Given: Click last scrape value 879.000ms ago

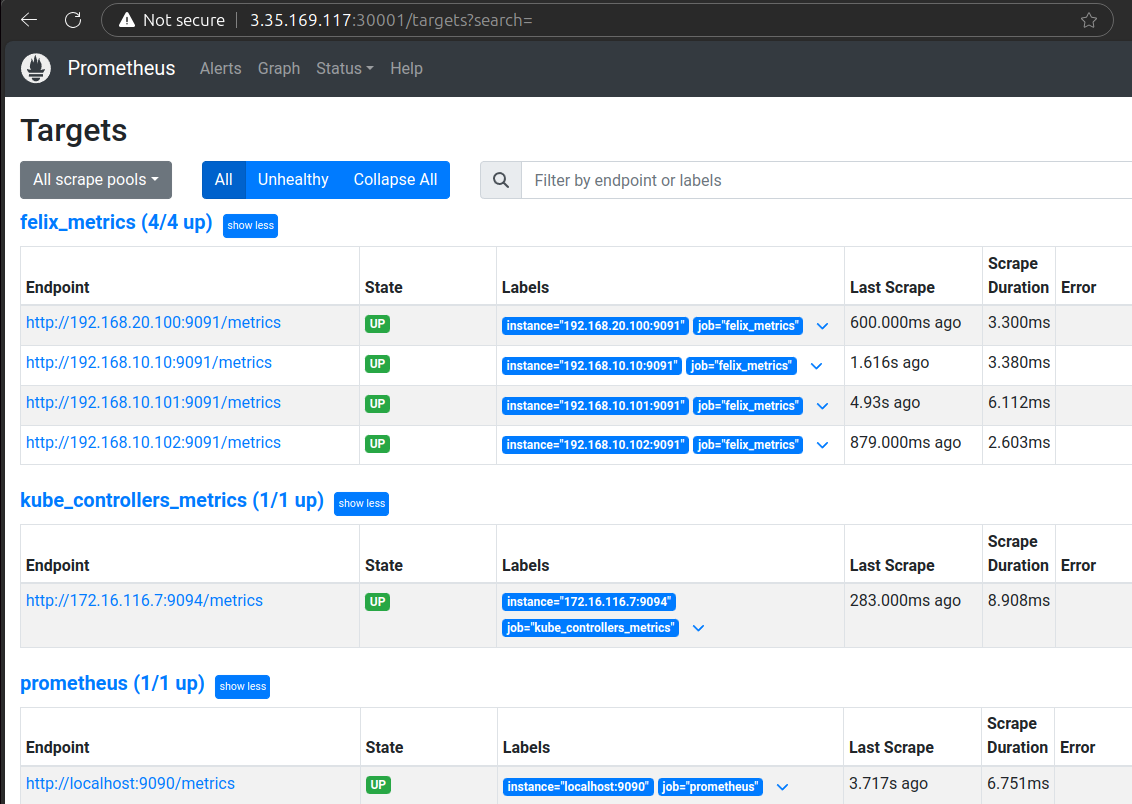Looking at the screenshot, I should point(905,442).
